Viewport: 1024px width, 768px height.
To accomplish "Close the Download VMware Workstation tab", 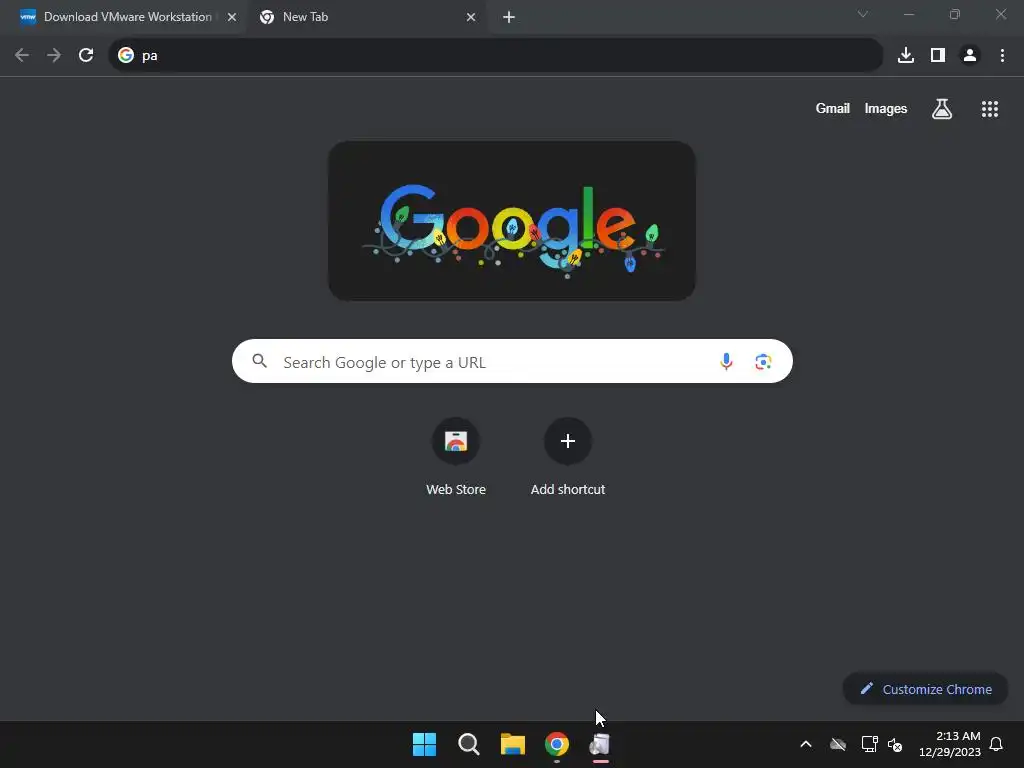I will 232,18.
